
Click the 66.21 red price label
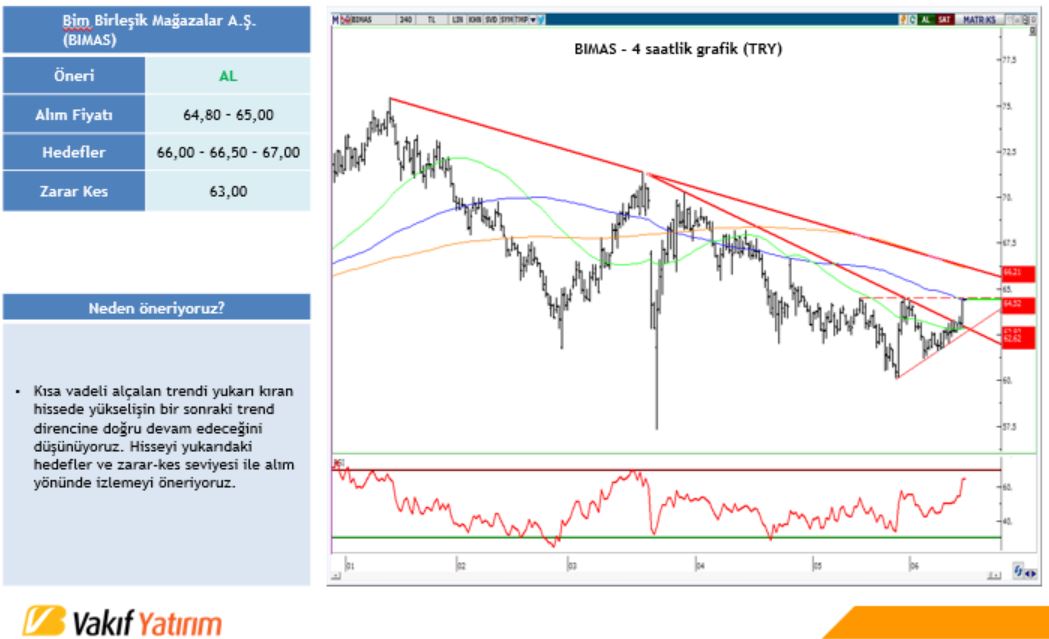pyautogui.click(x=1018, y=273)
